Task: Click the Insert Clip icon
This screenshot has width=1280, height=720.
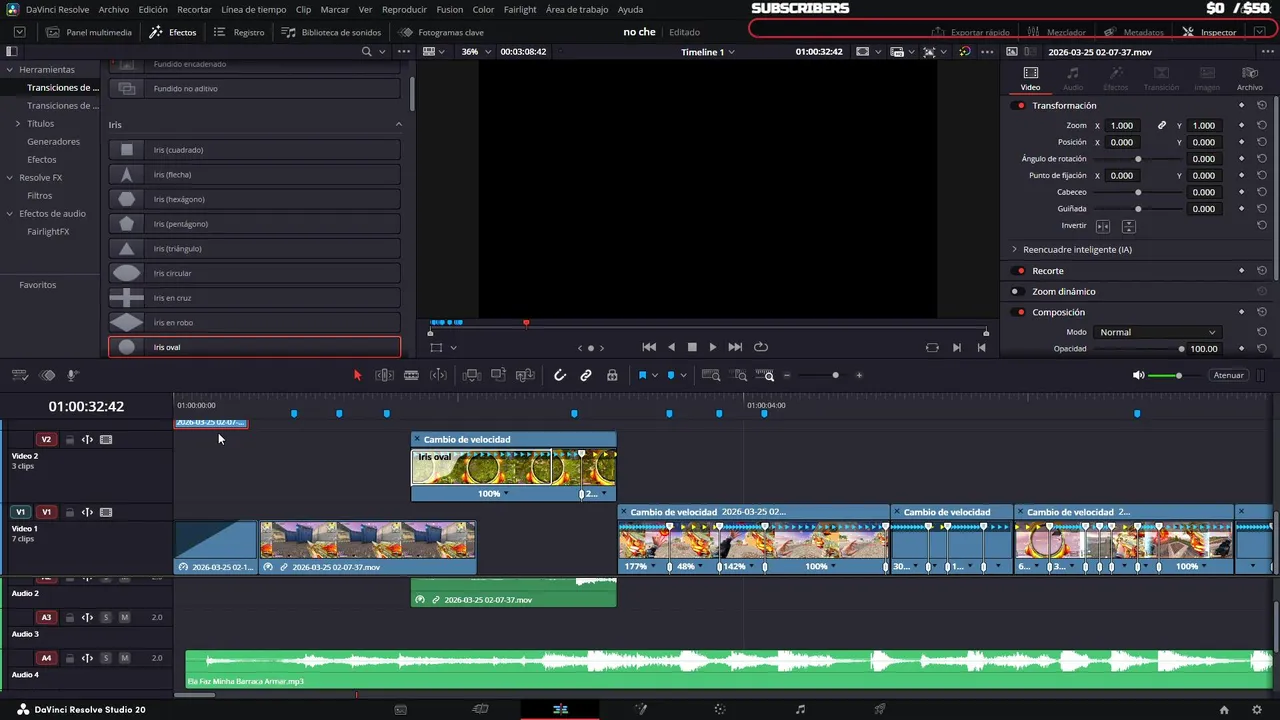Action: pos(472,375)
